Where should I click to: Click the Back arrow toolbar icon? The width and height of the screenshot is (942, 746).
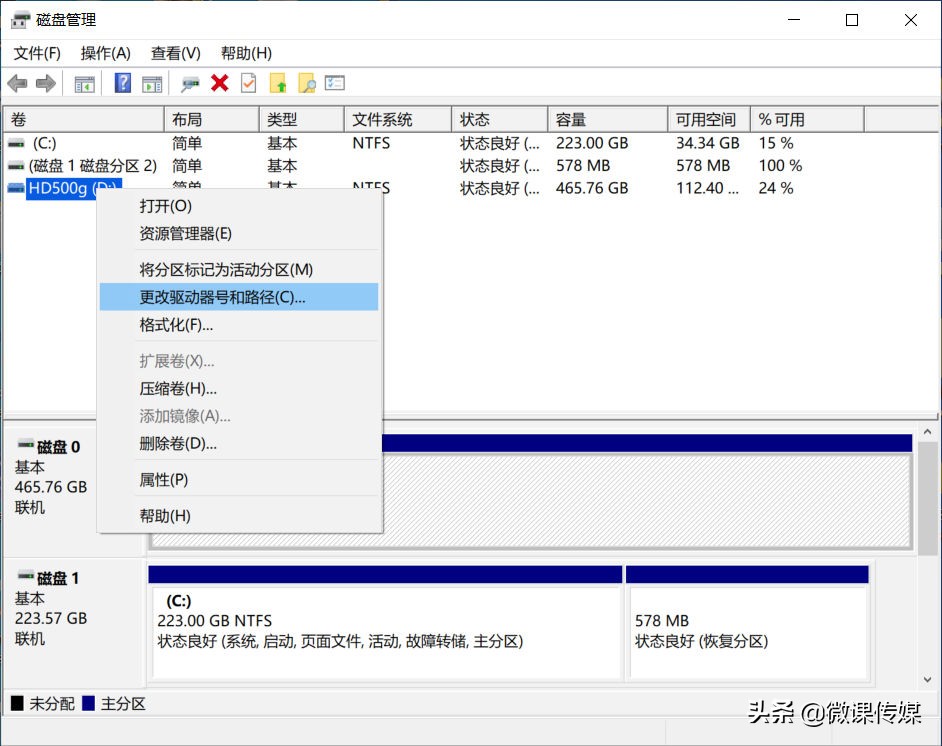click(x=17, y=83)
